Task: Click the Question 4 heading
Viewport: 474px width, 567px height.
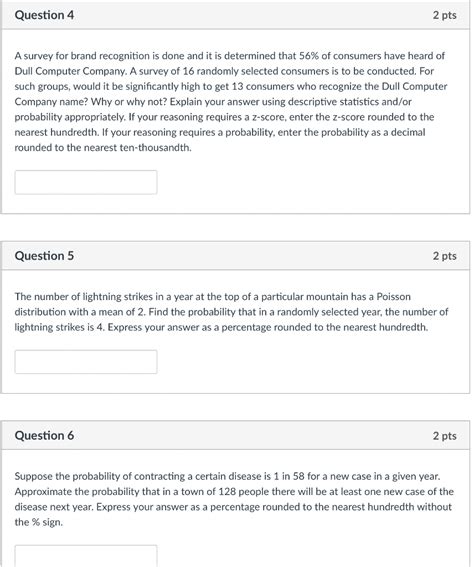Action: 44,15
